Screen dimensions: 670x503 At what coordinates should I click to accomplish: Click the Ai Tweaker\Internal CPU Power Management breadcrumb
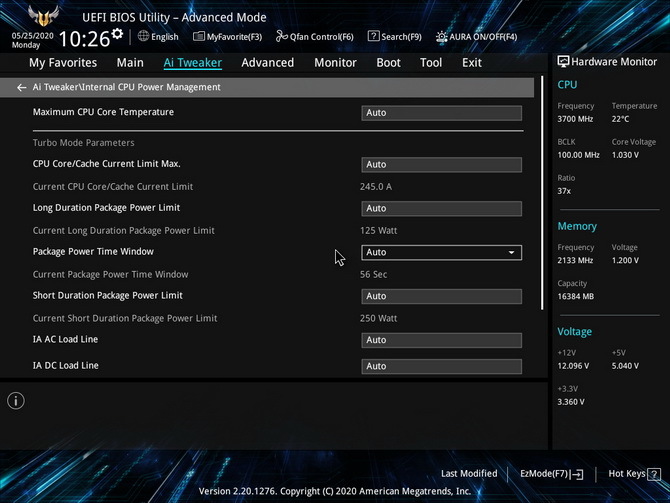pos(127,87)
